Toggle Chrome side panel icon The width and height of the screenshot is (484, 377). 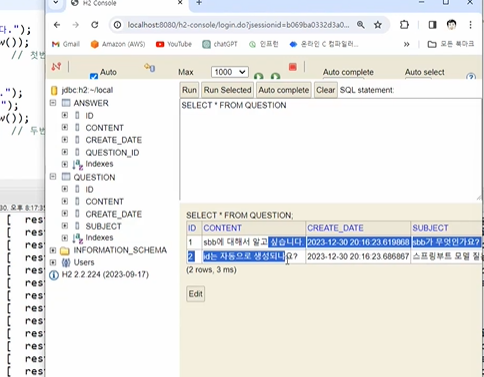[432, 25]
